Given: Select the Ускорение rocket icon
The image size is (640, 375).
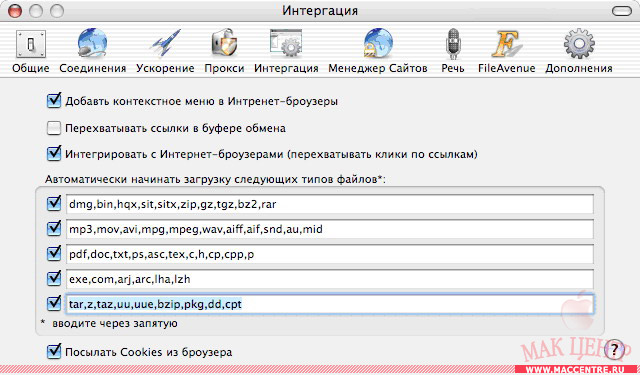Looking at the screenshot, I should pos(165,51).
